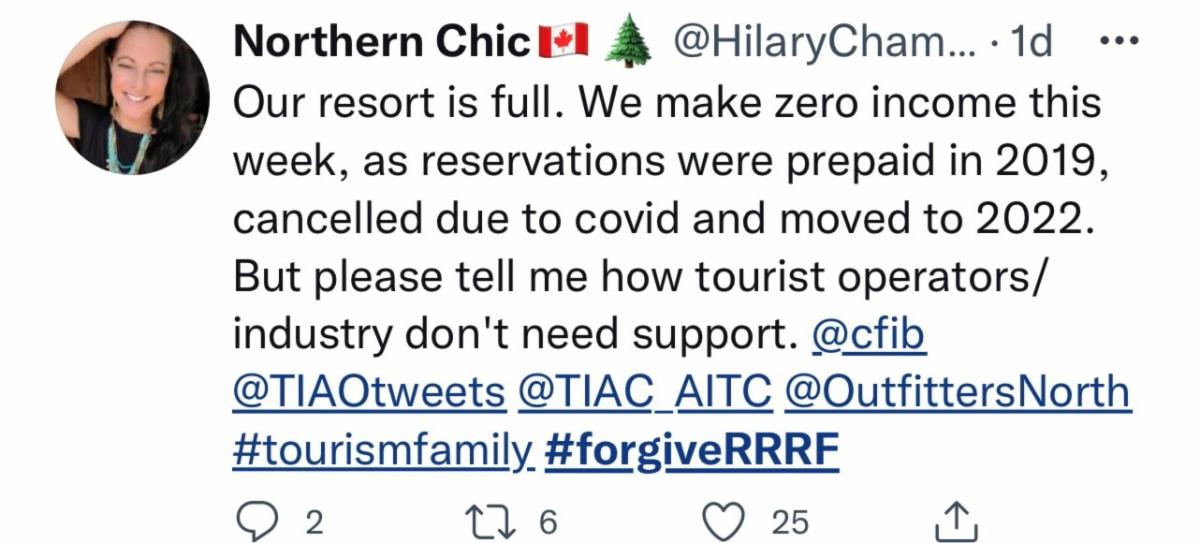Image resolution: width=1200 pixels, height=543 pixels.
Task: Click the evergreen tree emoji icon
Action: pos(630,42)
